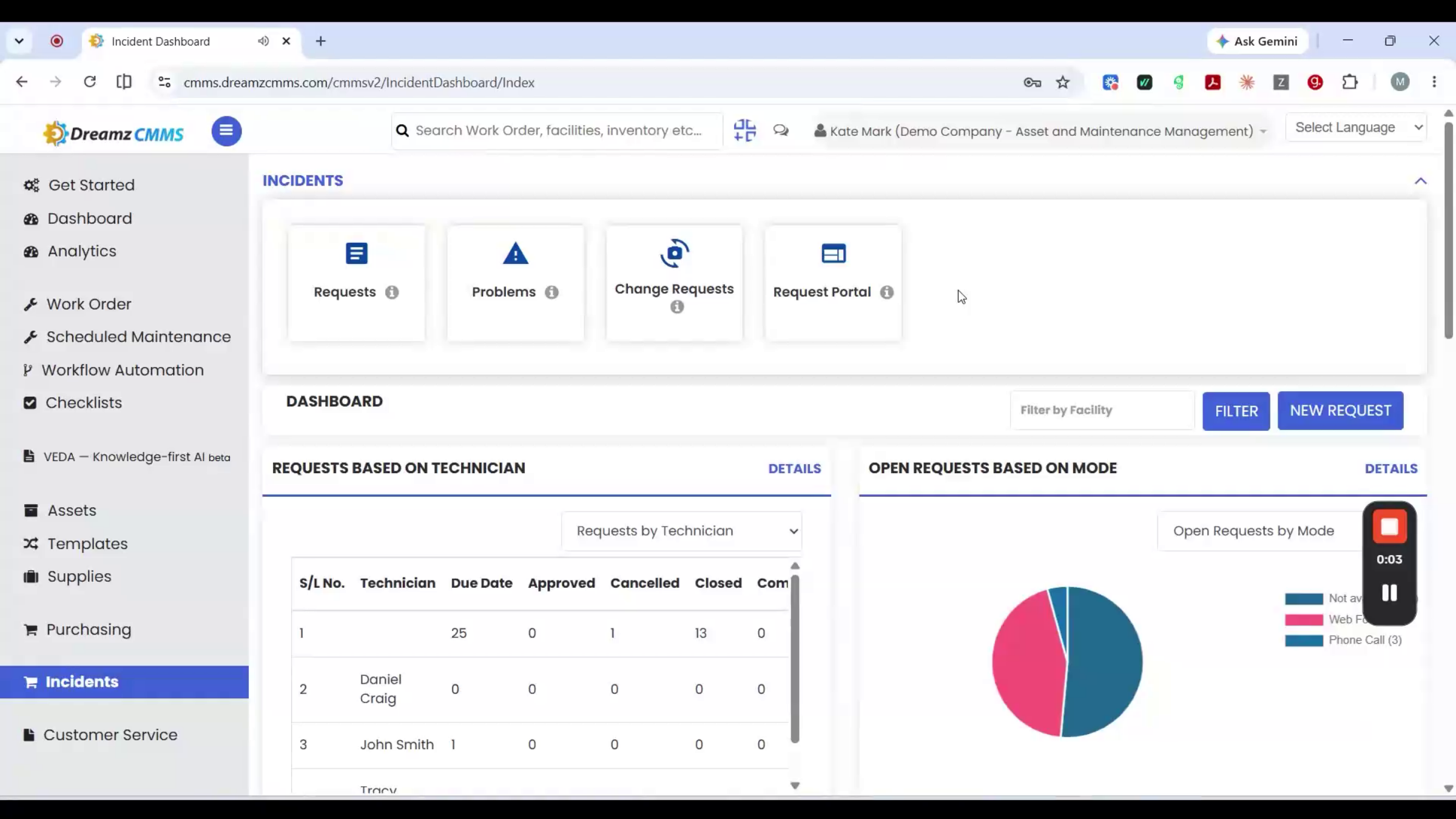Click the NEW REQUEST button
Screen dimensions: 1456x819
1340,411
